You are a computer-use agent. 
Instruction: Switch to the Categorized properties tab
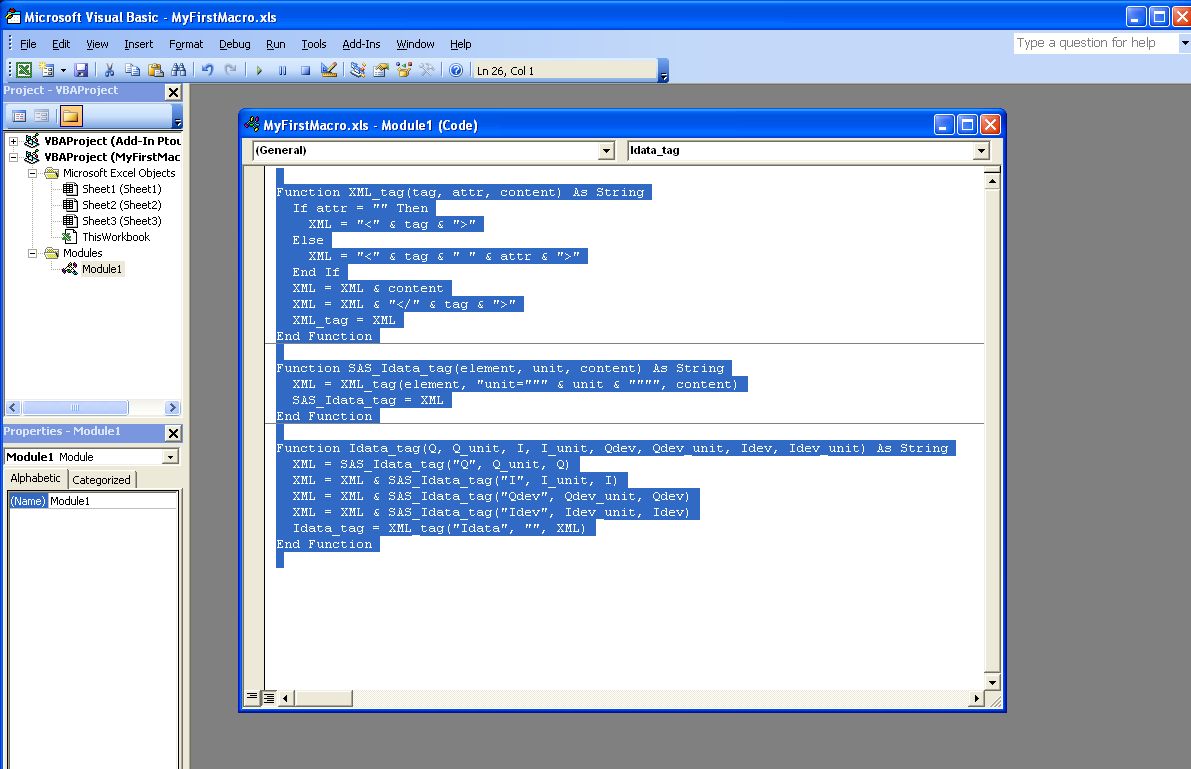click(x=101, y=480)
